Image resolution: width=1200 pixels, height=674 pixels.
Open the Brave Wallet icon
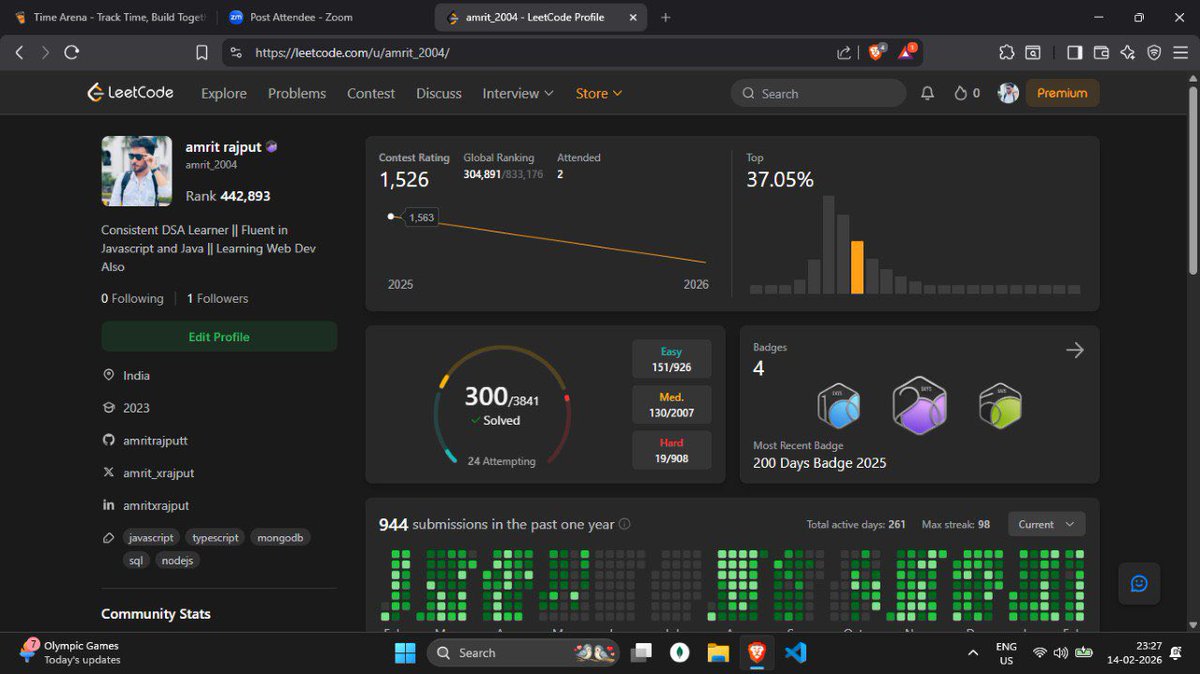[1101, 52]
